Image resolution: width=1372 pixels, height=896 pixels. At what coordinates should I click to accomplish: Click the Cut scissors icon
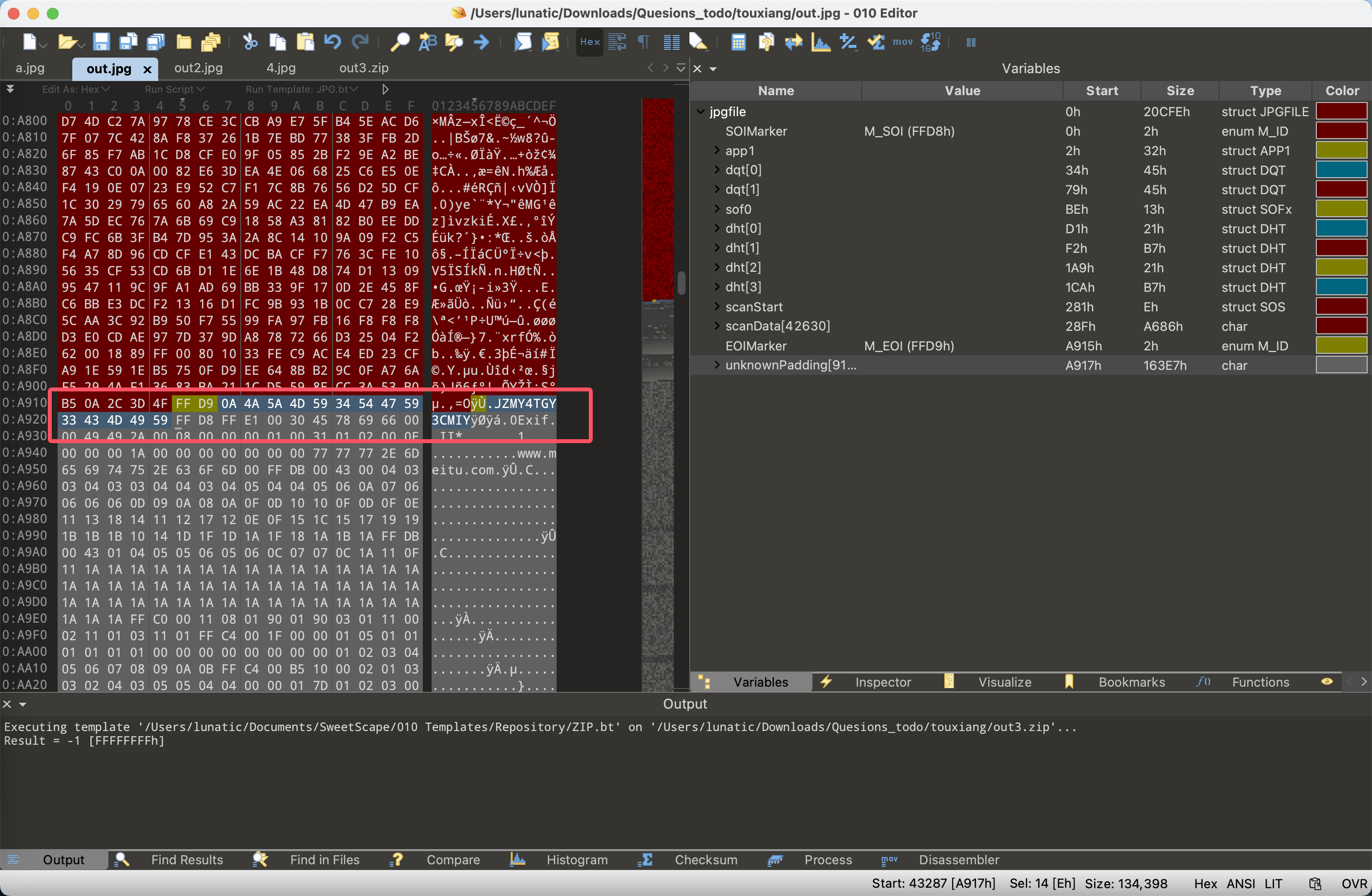(249, 42)
